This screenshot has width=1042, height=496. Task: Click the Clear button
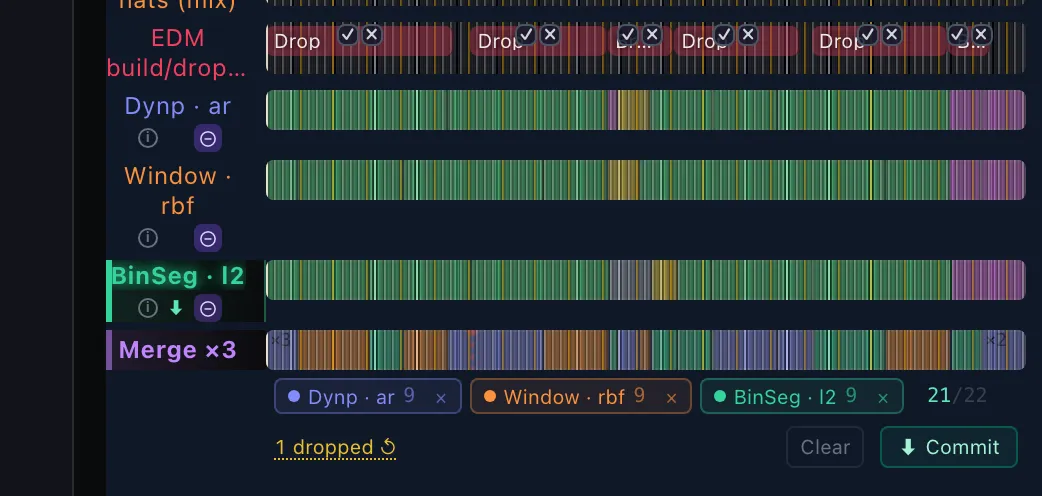point(825,447)
